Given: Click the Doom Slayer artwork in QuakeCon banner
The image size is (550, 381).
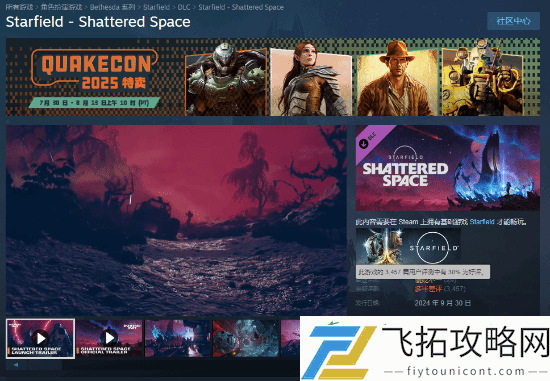Looking at the screenshot, I should (226, 79).
